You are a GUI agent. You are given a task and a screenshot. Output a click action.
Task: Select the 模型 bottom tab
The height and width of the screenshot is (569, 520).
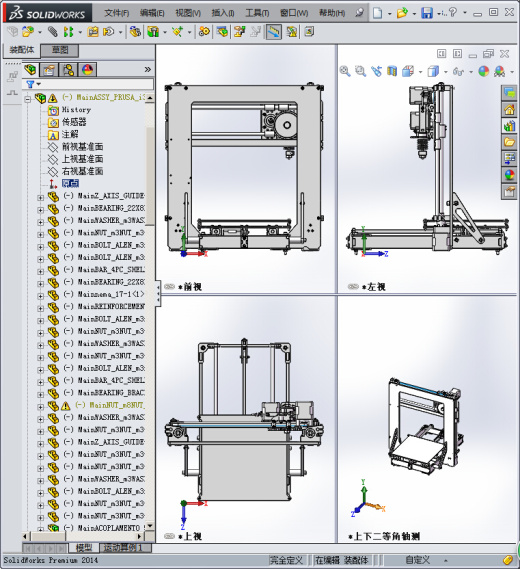84,548
